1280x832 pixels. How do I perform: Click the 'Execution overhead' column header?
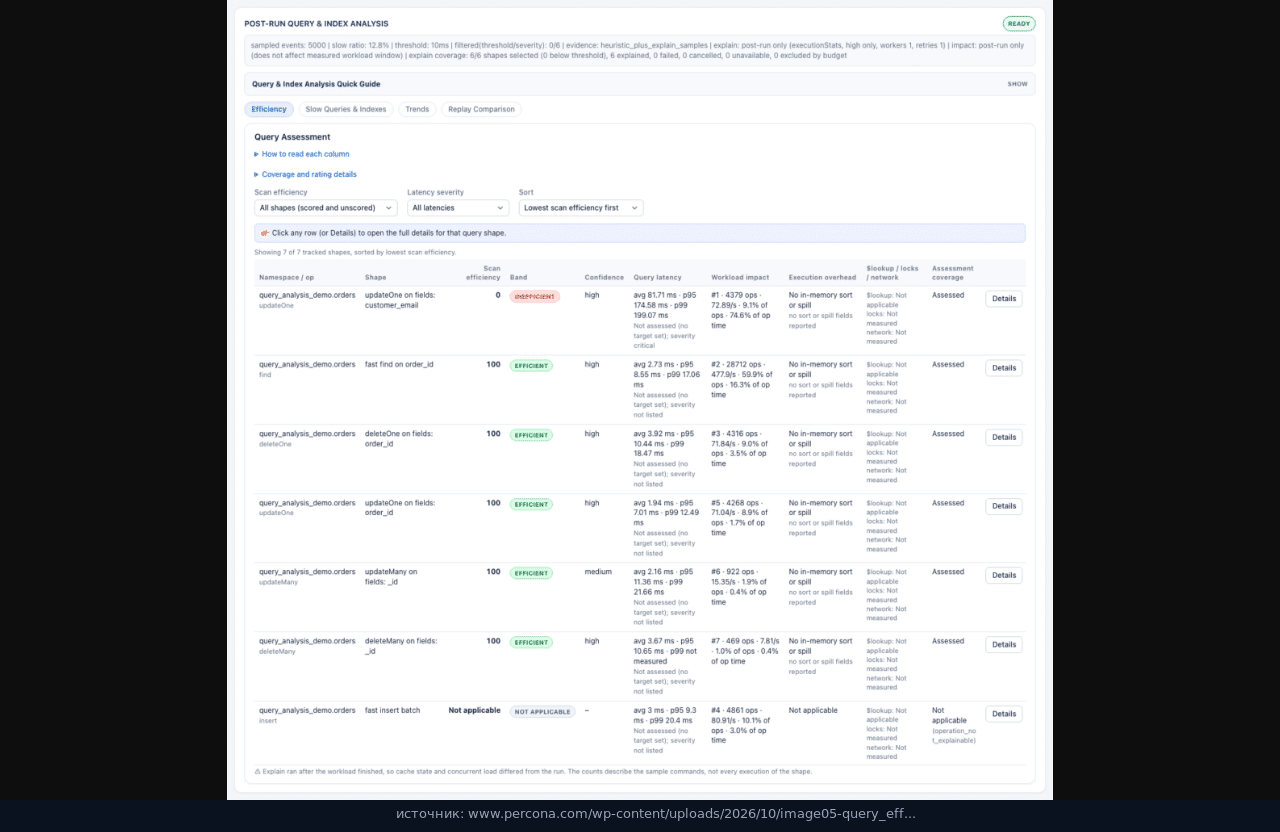pos(822,277)
